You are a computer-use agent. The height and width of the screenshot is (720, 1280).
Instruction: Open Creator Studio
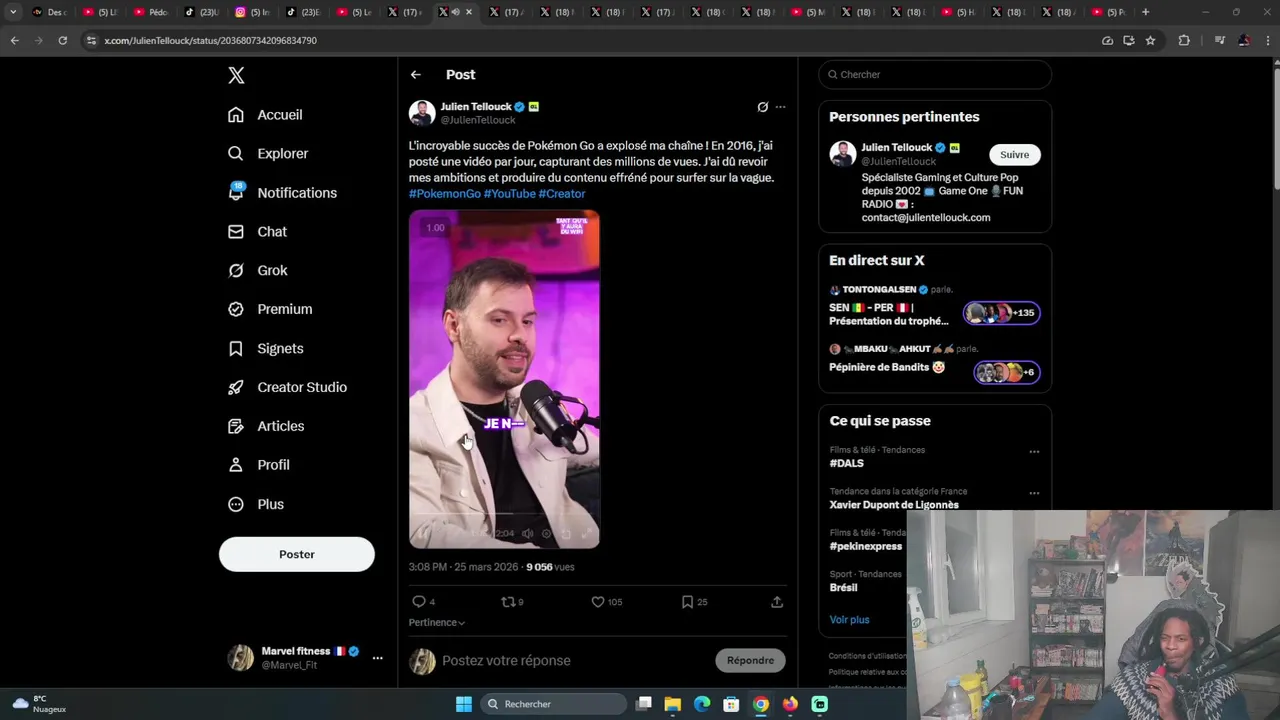click(x=287, y=387)
